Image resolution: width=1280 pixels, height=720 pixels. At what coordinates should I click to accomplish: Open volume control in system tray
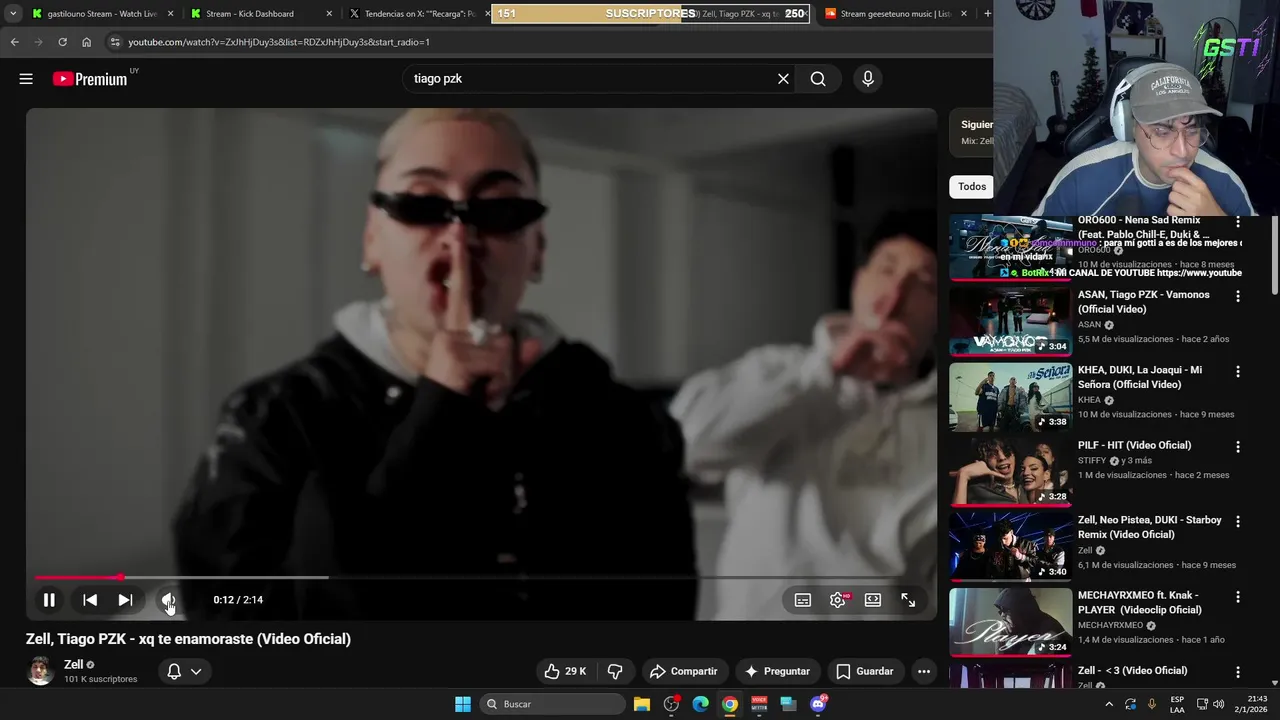pyautogui.click(x=1218, y=704)
